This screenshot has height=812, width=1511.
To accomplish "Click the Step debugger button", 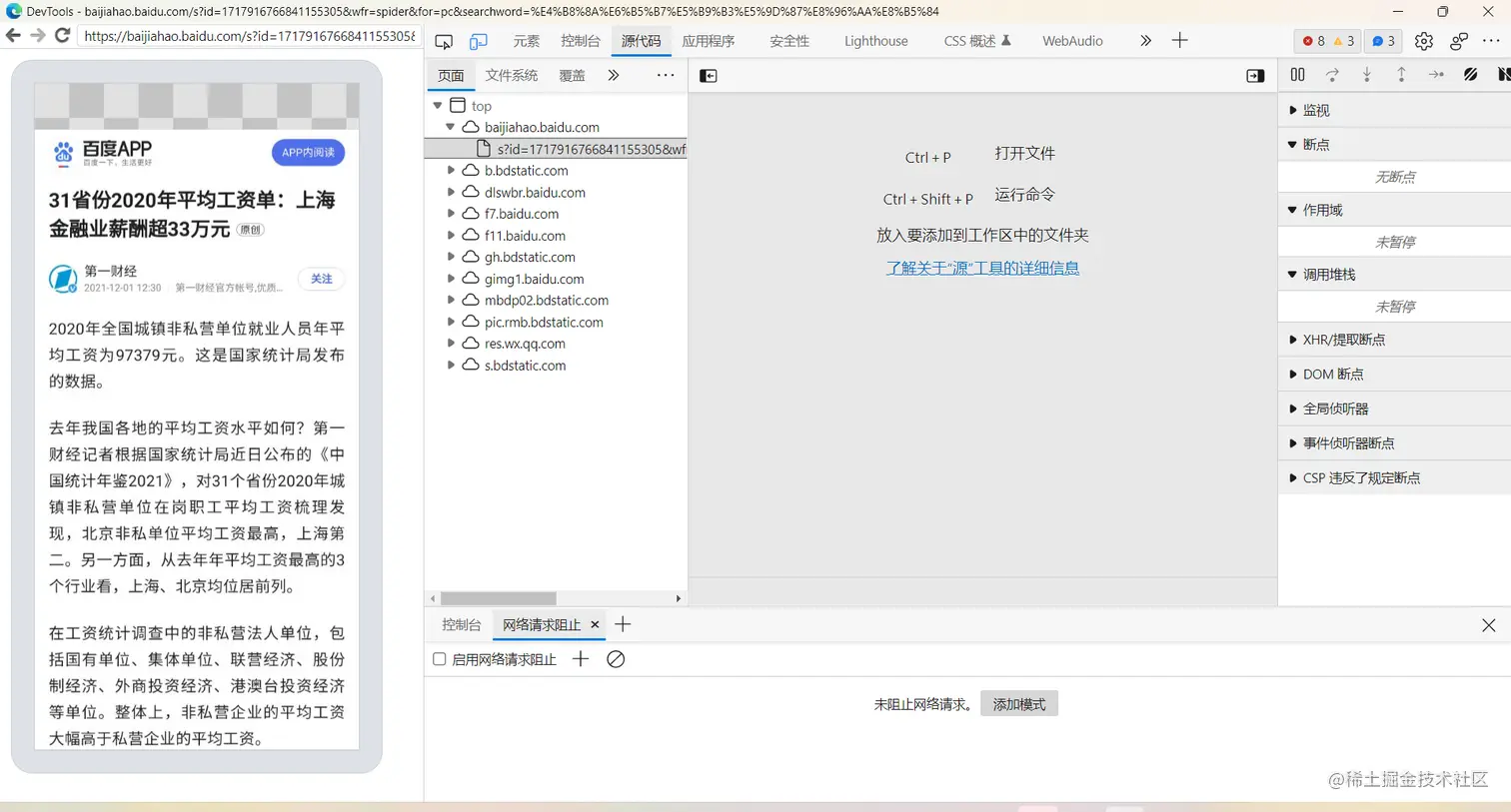I will [x=1436, y=75].
